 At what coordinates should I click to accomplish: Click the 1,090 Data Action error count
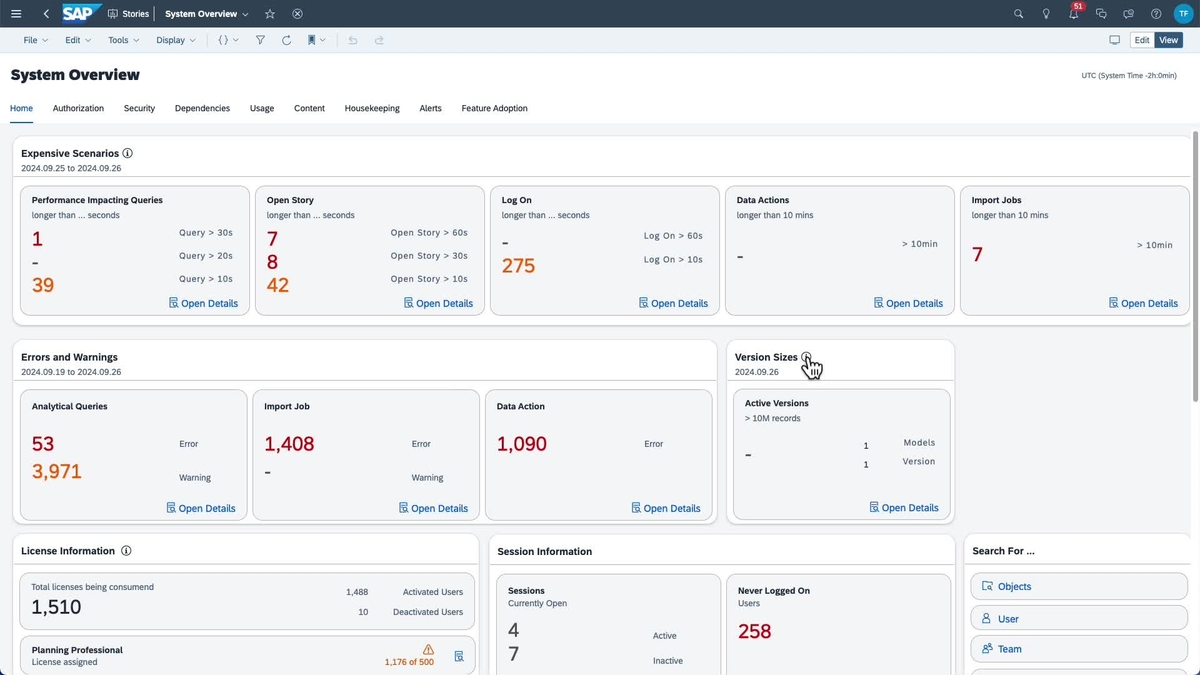522,444
